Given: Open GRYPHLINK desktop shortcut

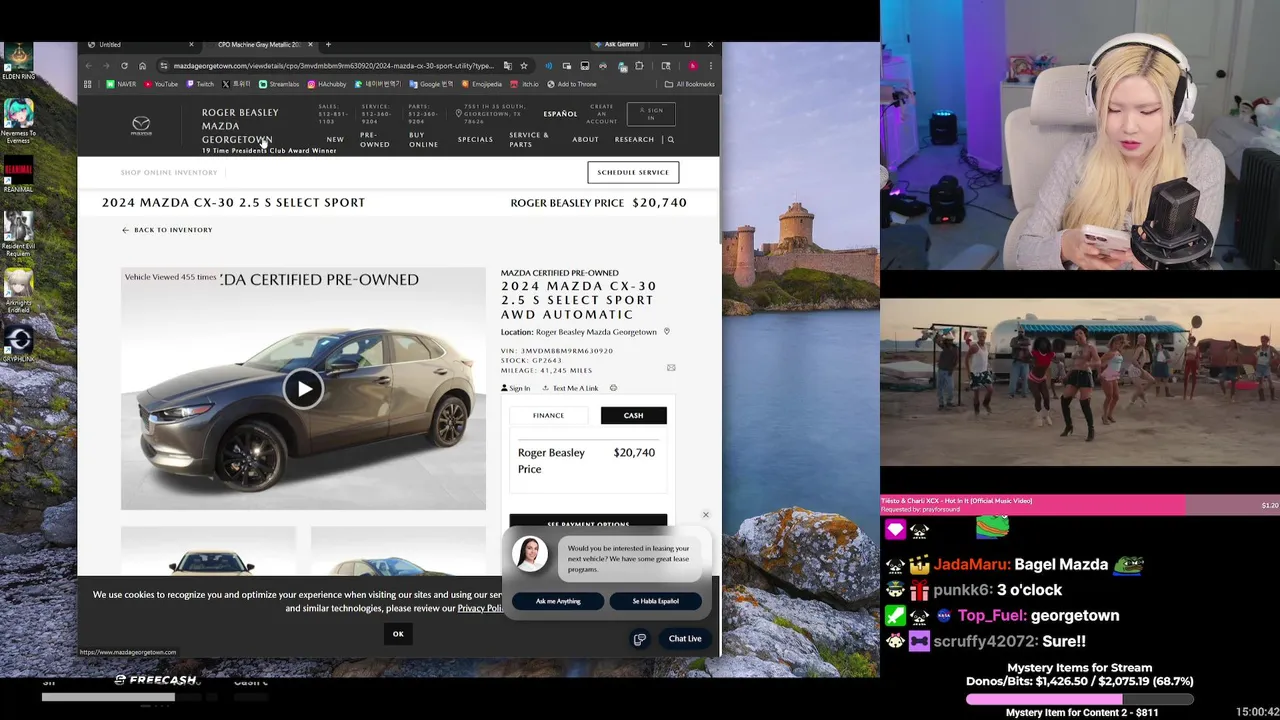Looking at the screenshot, I should [x=18, y=343].
